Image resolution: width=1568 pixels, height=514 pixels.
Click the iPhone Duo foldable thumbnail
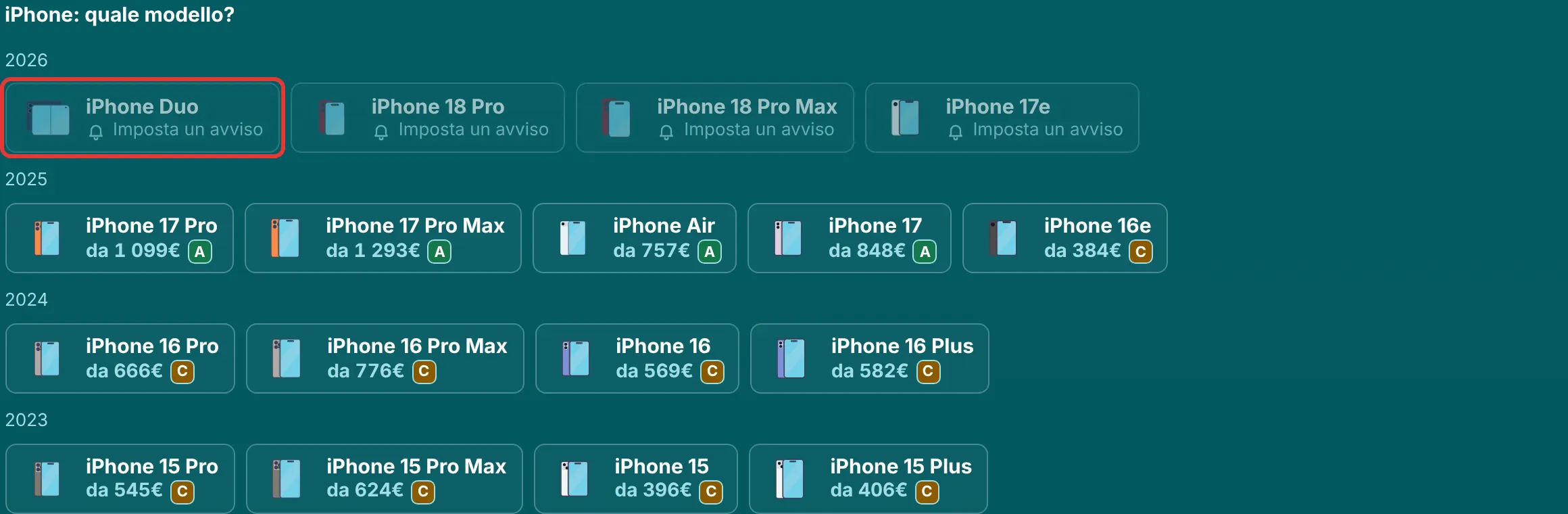(x=48, y=118)
